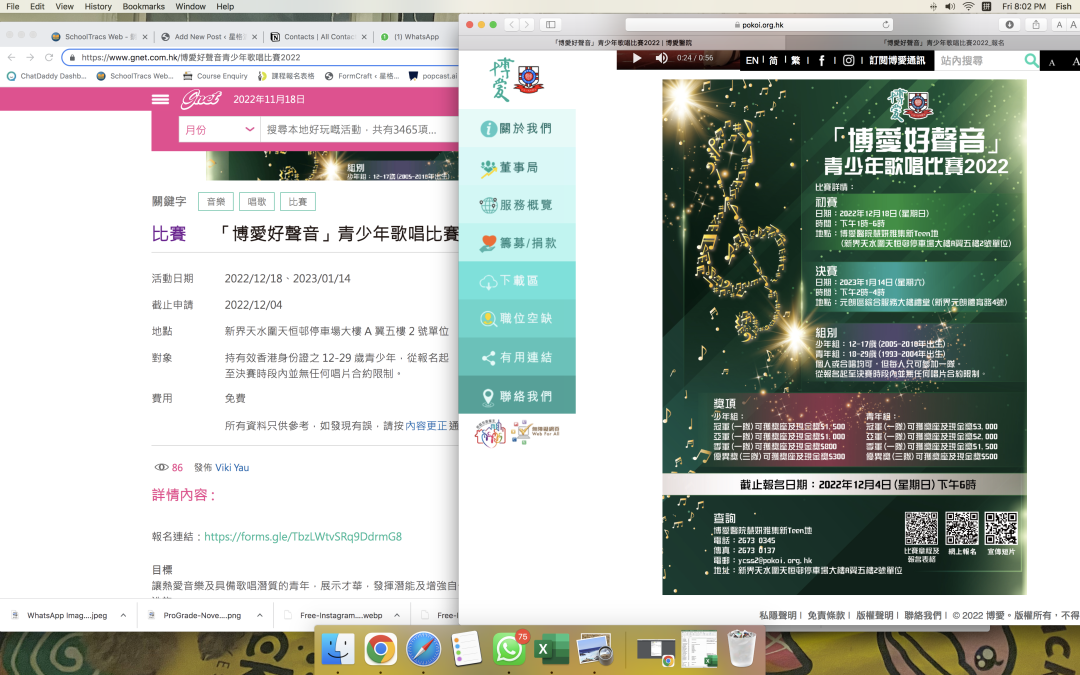The image size is (1080, 675).
Task: Expand options for WhatsApp Imag....jpeg download
Action: click(123, 615)
